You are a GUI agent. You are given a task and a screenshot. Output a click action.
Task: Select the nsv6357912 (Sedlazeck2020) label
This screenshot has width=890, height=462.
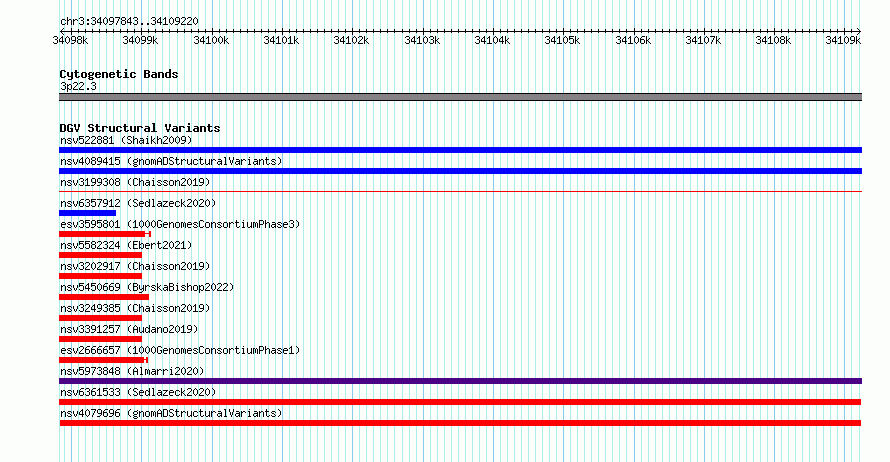(x=138, y=203)
